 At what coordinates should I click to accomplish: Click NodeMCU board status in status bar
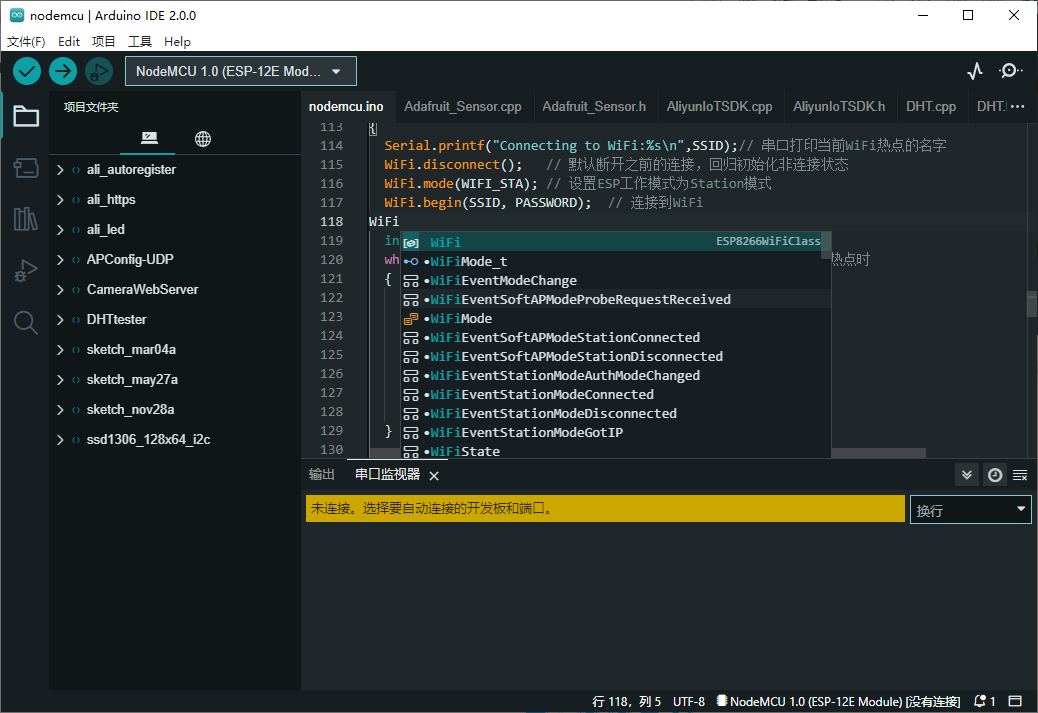coord(838,701)
